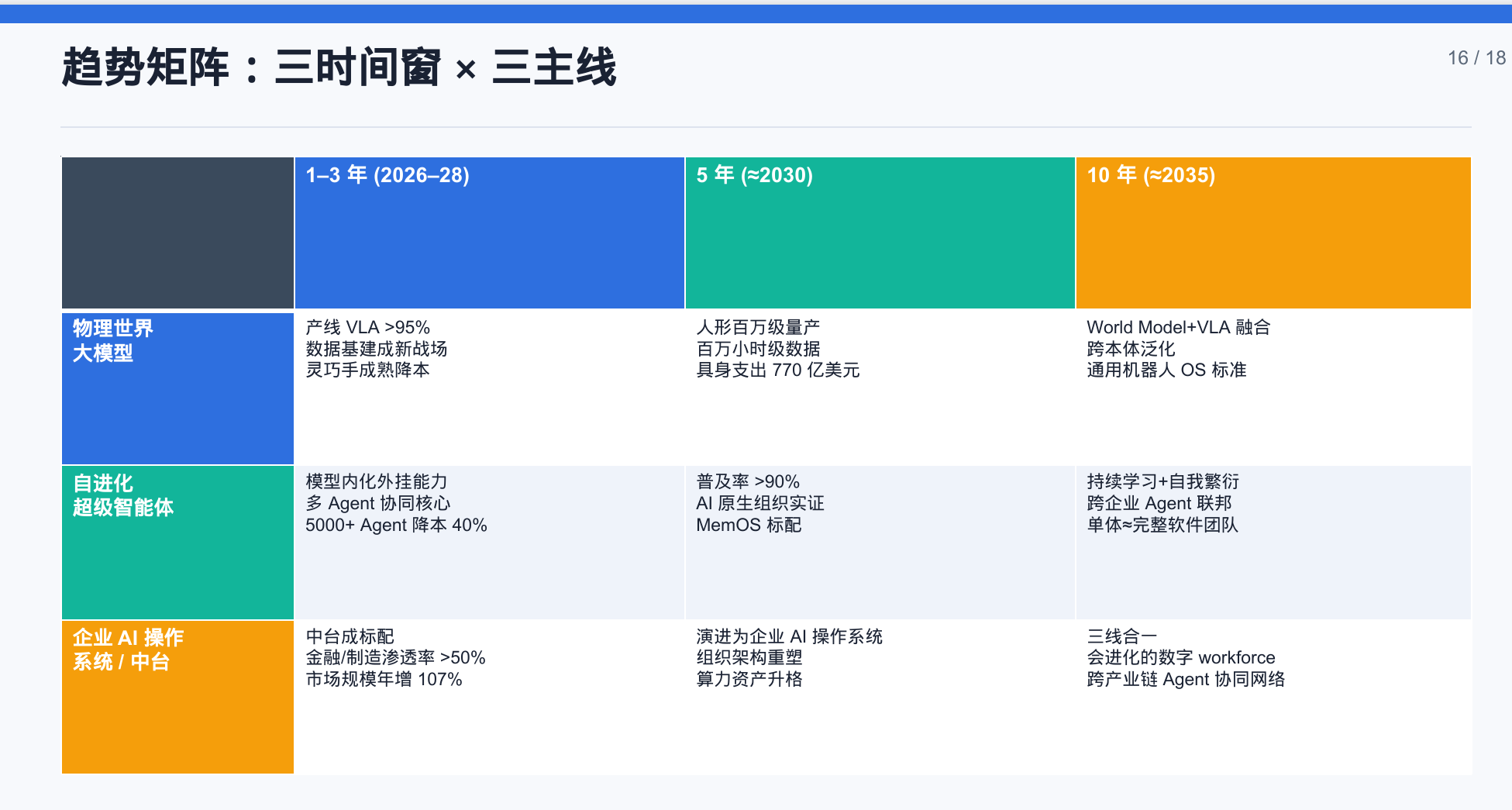The width and height of the screenshot is (1512, 810).
Task: Select the column header 10 年 (≈2035)
Action: [1273, 233]
